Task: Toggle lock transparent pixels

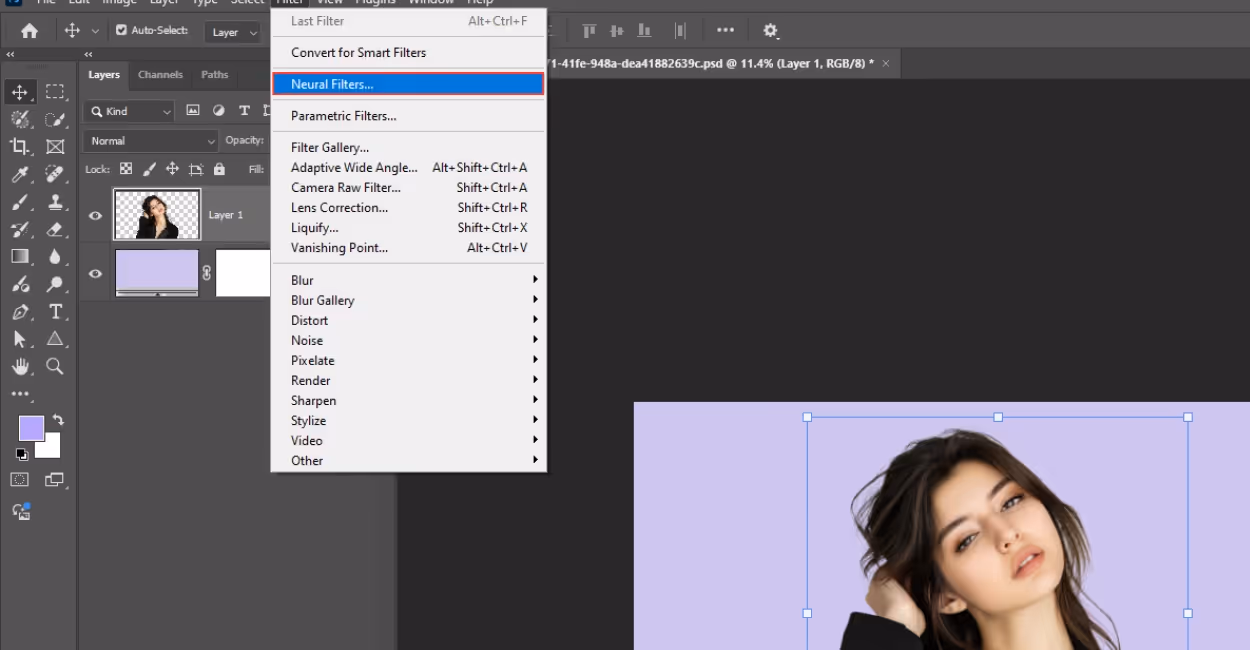Action: pyautogui.click(x=126, y=169)
